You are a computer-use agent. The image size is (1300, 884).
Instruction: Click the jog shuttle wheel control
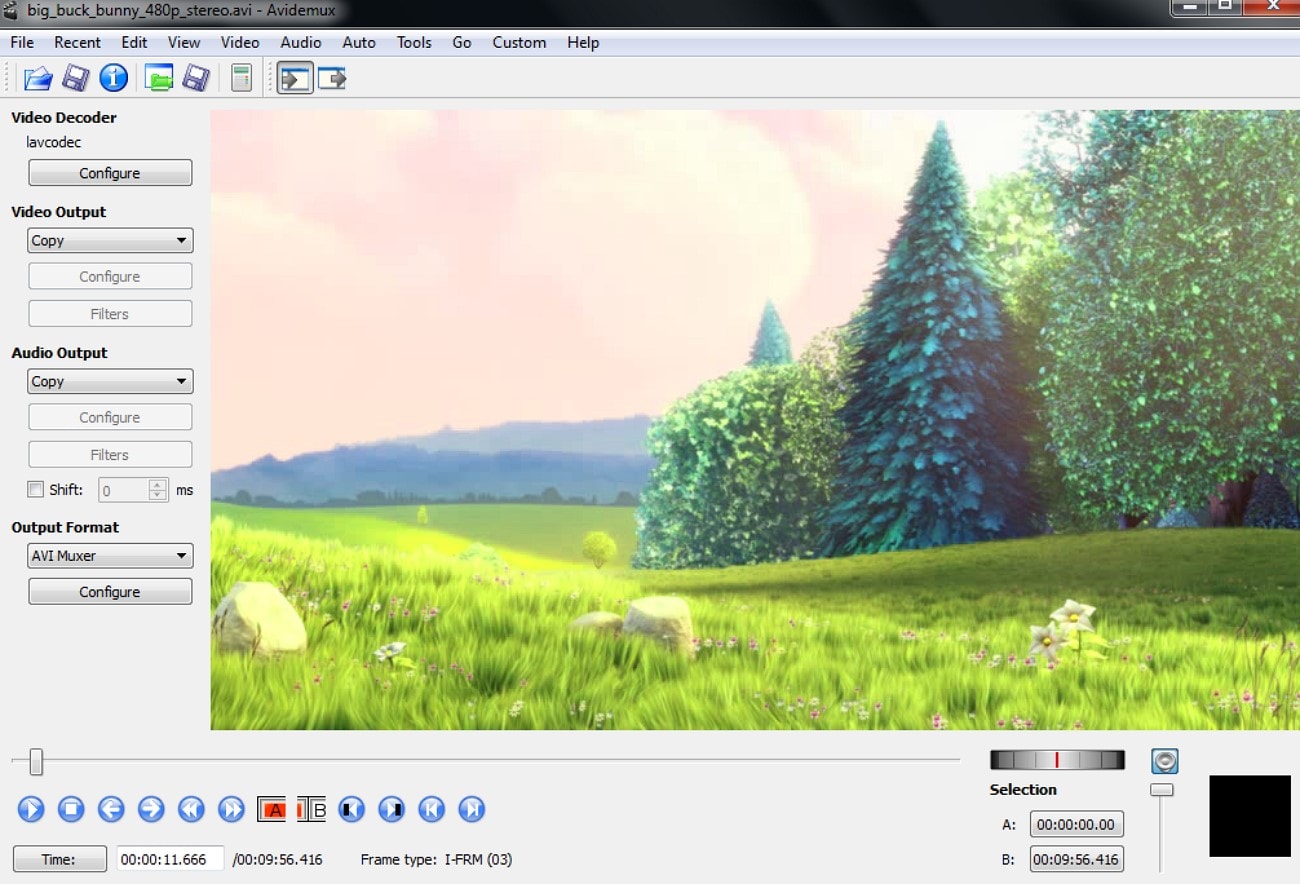click(1057, 760)
